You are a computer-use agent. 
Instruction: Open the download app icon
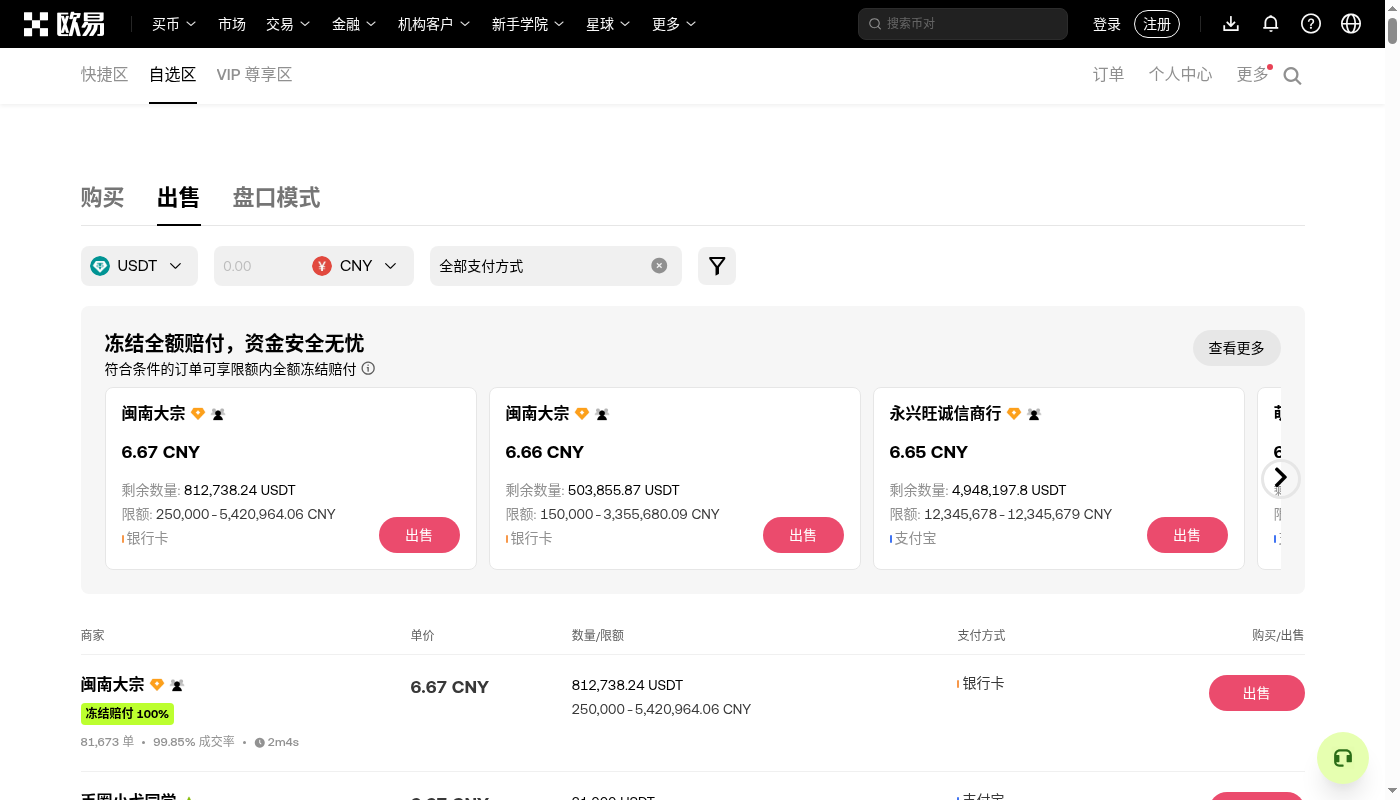[1231, 24]
